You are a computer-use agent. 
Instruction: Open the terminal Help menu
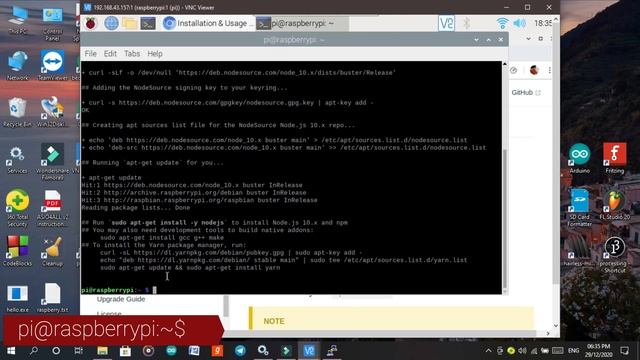tap(155, 53)
